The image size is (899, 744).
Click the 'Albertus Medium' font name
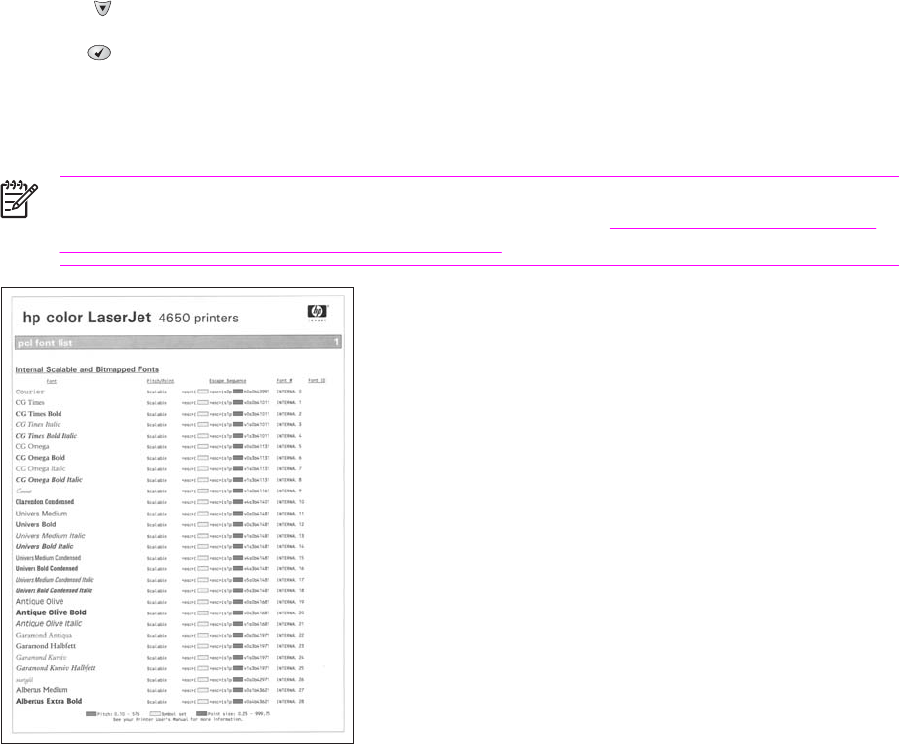click(41, 690)
